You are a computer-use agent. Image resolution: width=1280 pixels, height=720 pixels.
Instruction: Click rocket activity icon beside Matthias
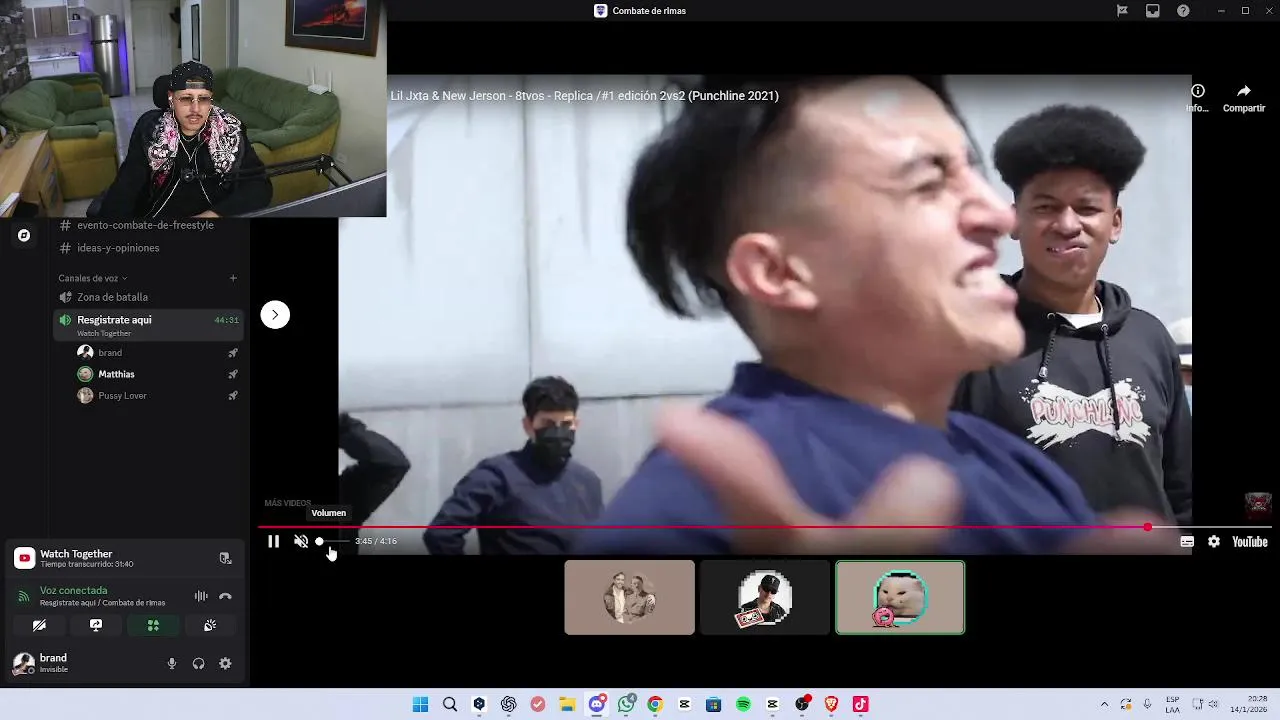pos(233,374)
